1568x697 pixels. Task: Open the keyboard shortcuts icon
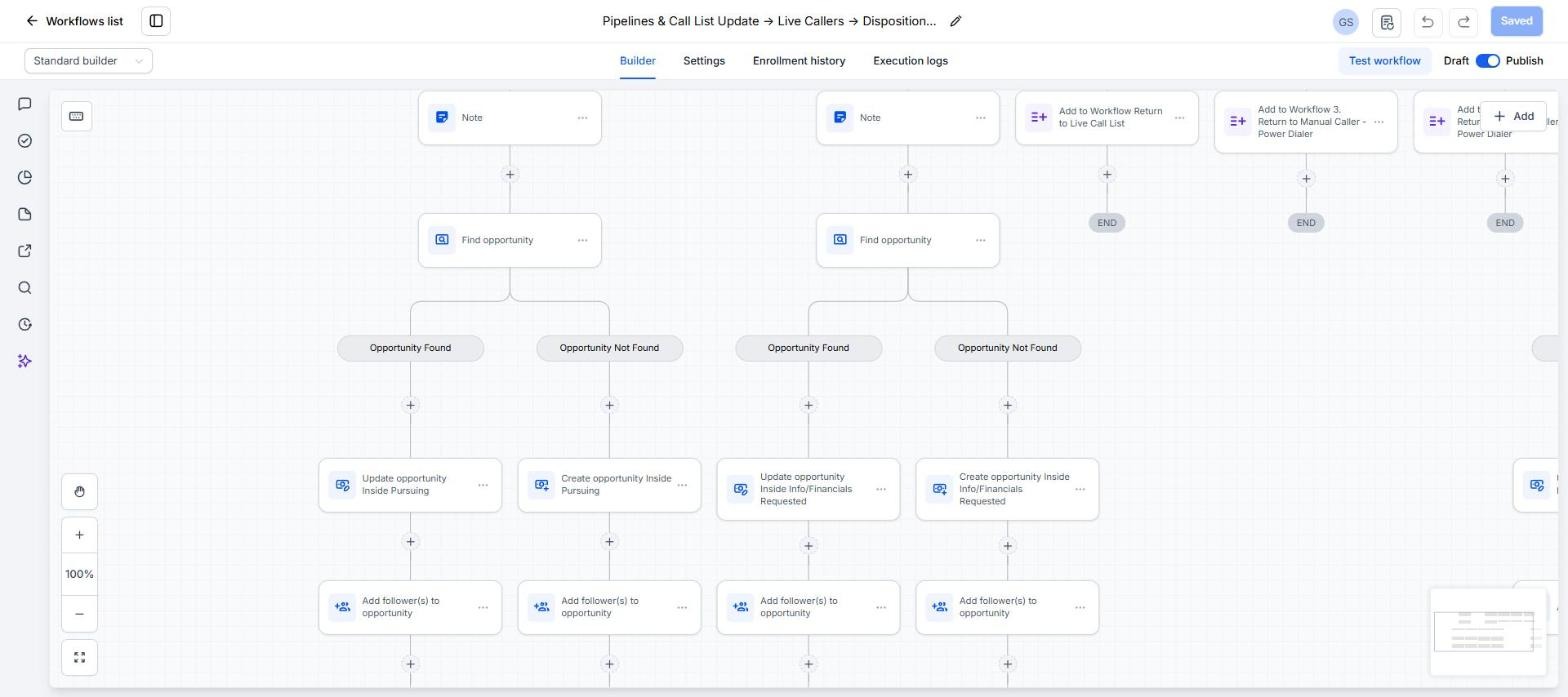tap(76, 116)
